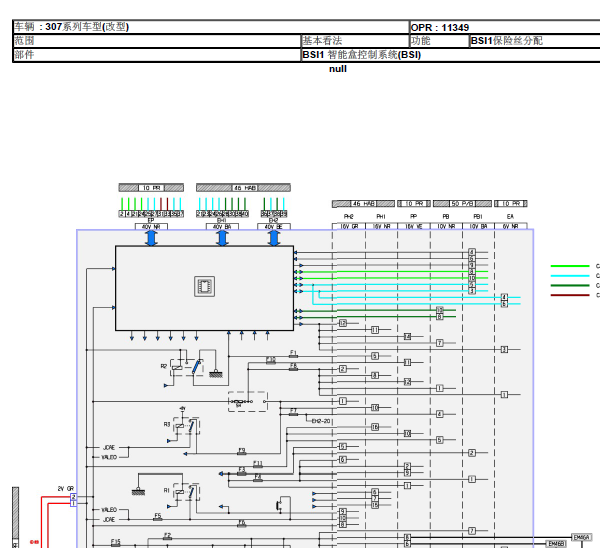Select the R1 relay symbol
Viewport: 600px width, 548px height.
(x=186, y=492)
